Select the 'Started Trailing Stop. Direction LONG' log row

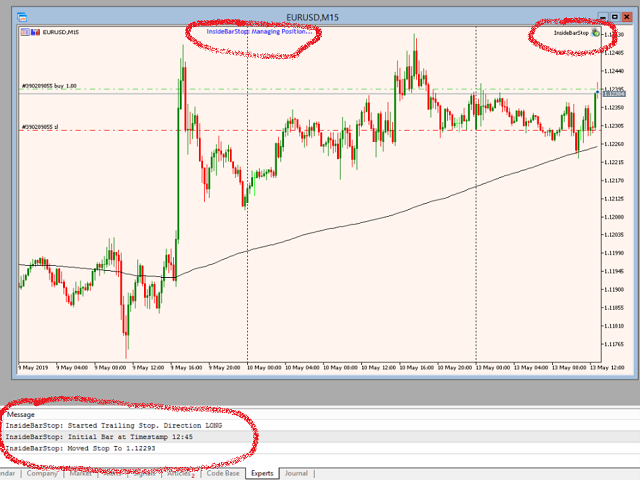(320, 425)
